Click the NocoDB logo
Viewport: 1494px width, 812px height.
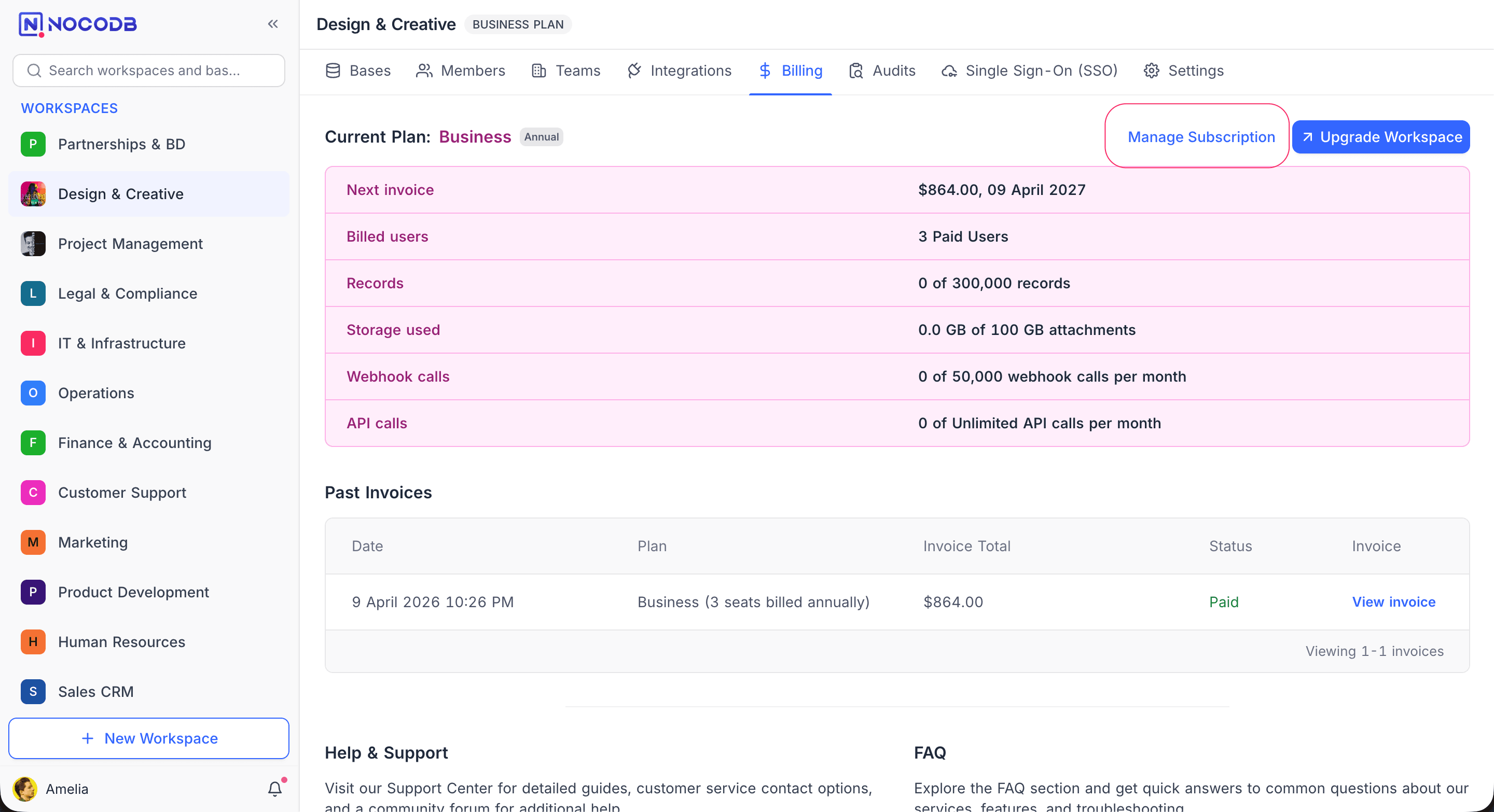78,24
